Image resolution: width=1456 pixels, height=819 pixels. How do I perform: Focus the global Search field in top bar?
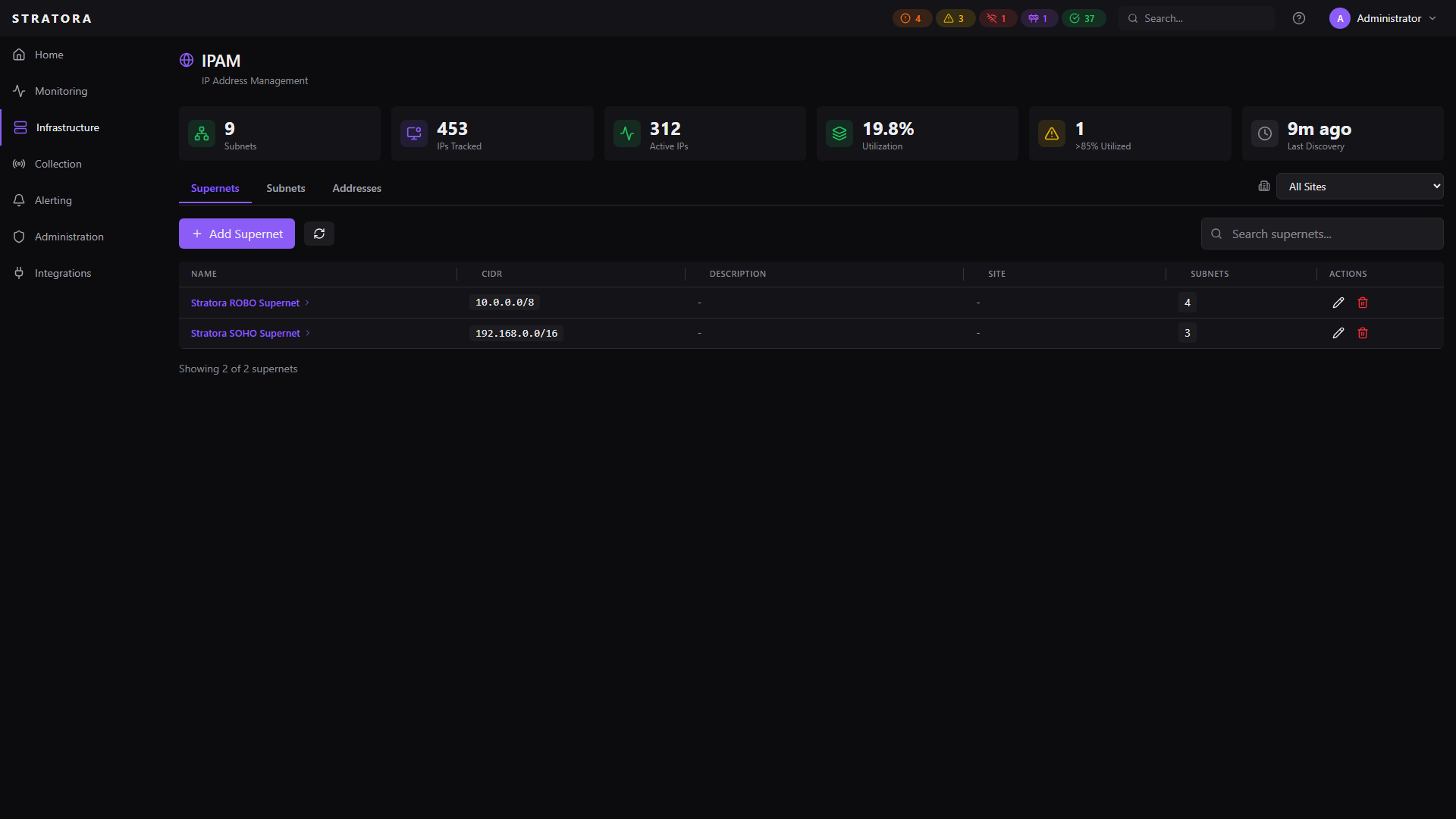click(1197, 18)
